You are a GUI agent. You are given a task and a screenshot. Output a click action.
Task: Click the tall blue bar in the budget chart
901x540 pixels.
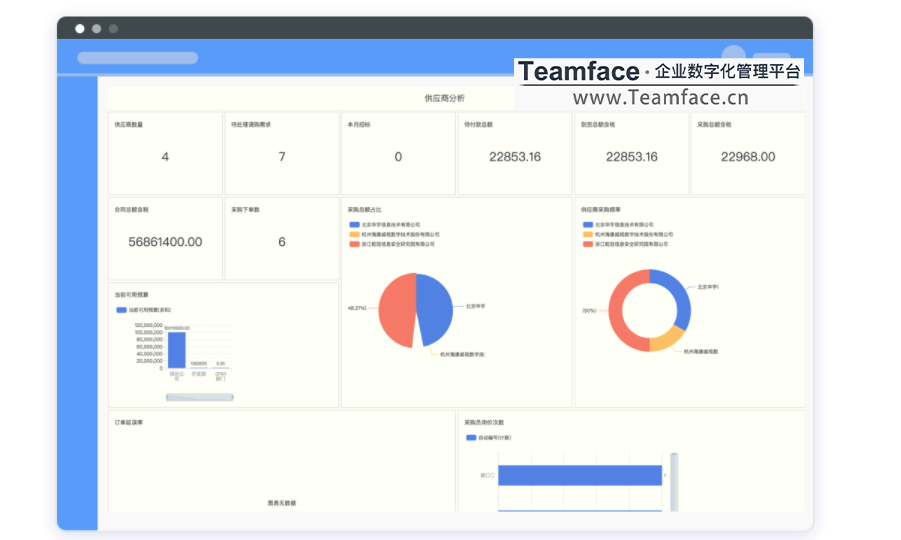tap(176, 350)
